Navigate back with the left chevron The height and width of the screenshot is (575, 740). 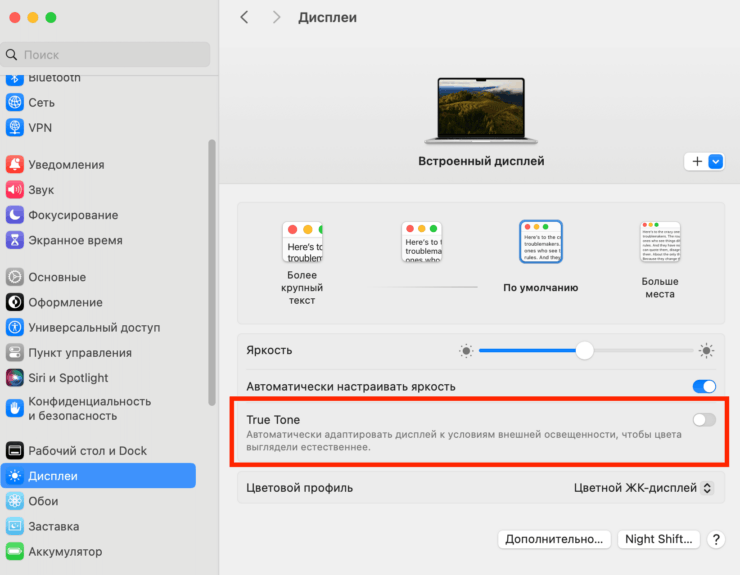coord(245,18)
